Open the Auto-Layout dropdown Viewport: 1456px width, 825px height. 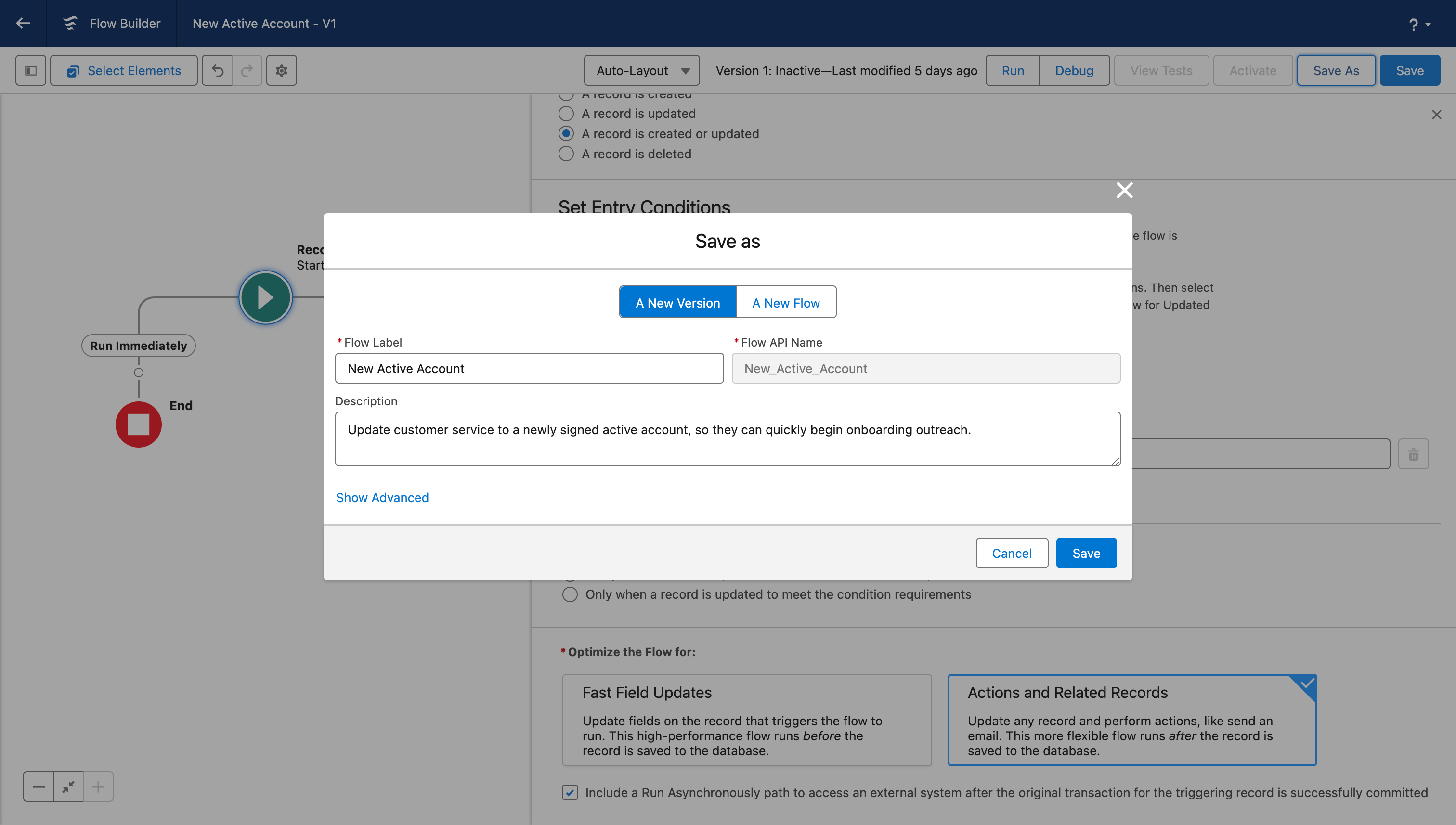(641, 70)
